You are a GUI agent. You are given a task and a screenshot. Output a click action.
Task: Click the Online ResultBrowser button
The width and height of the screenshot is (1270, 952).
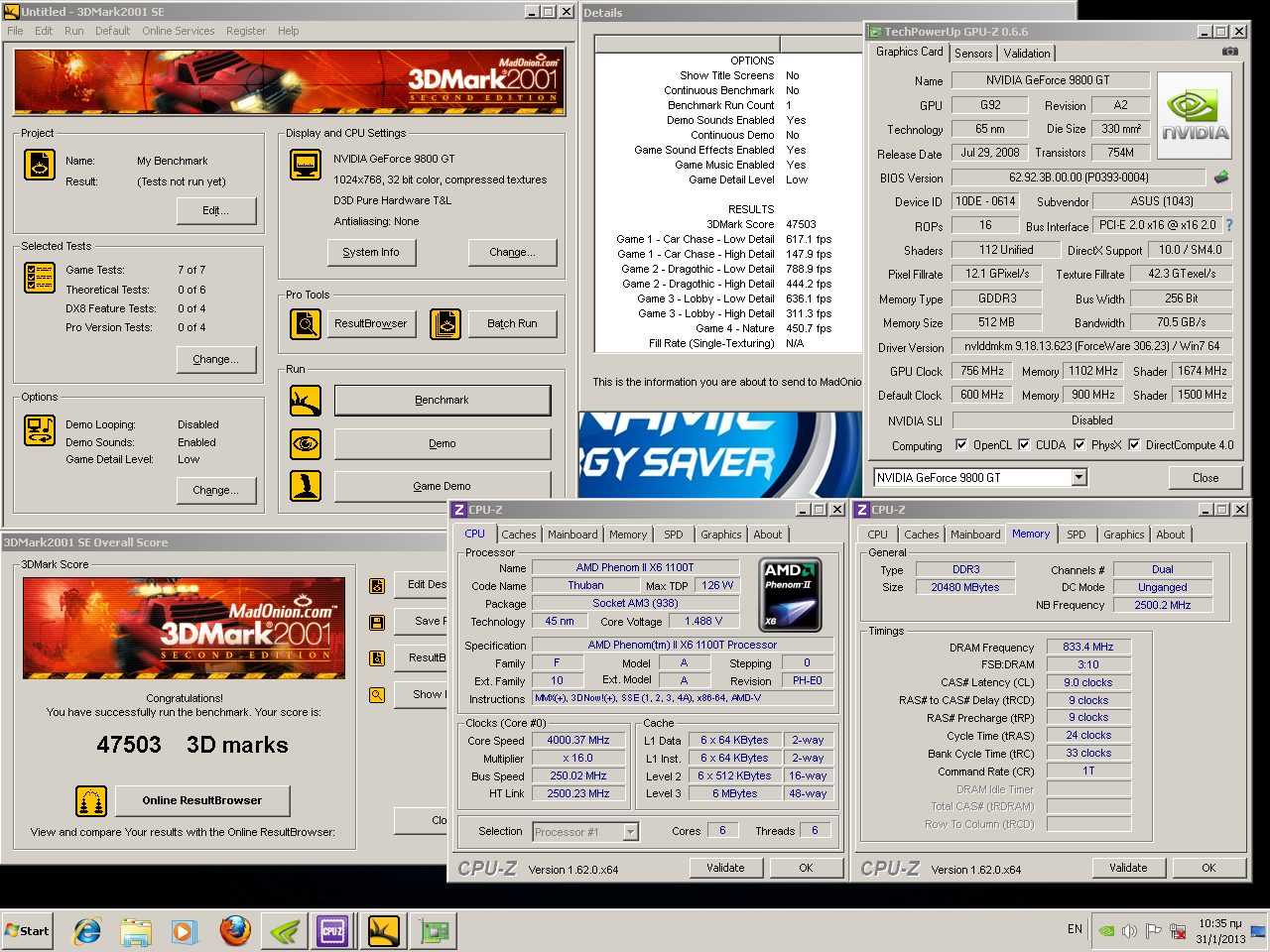click(202, 800)
